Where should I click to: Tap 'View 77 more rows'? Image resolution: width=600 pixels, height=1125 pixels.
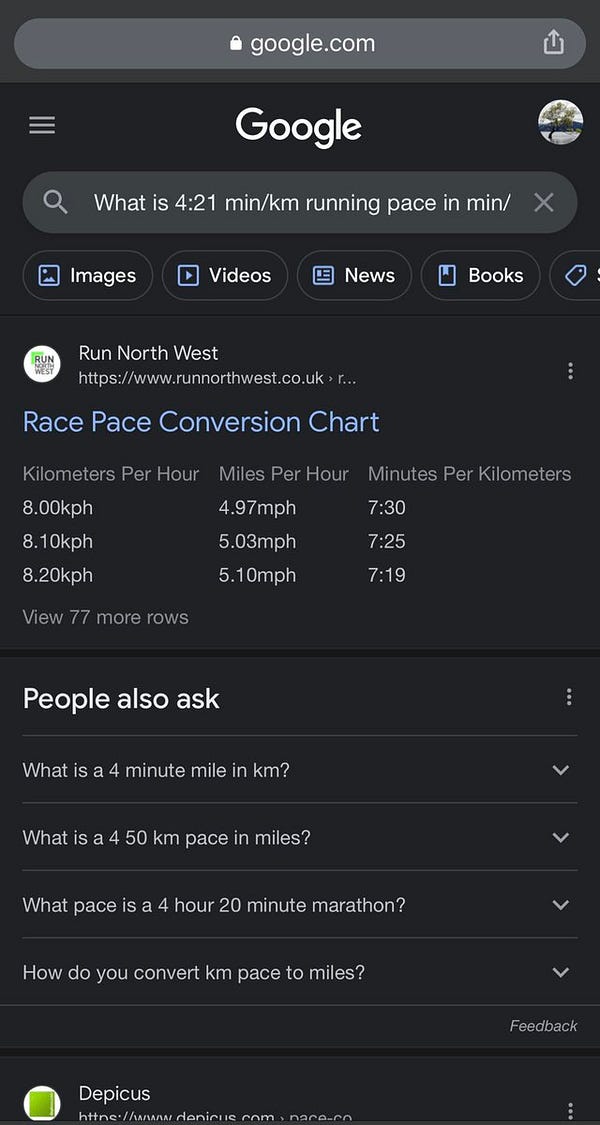click(106, 617)
